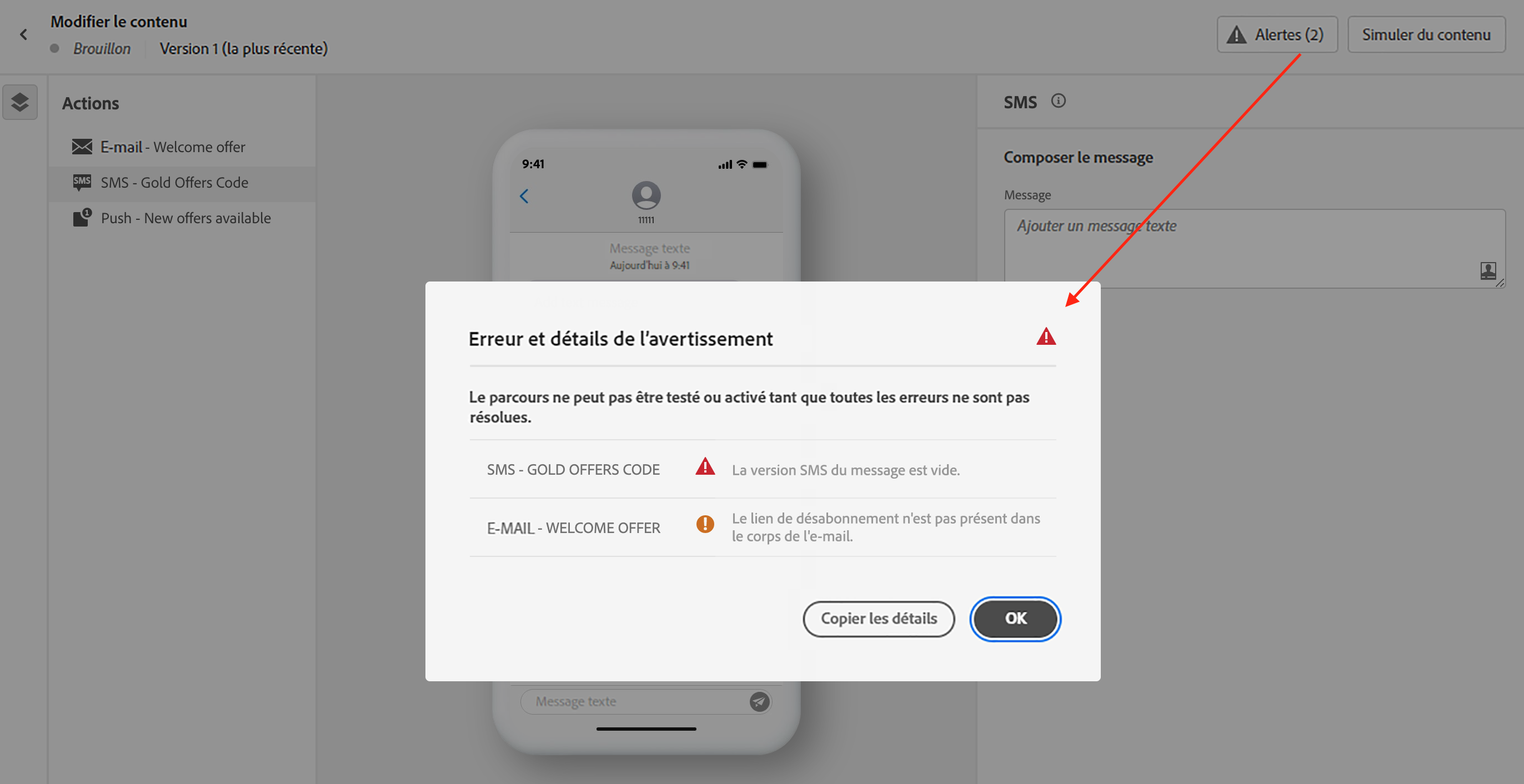Click the contact avatar in phone preview

(x=646, y=195)
